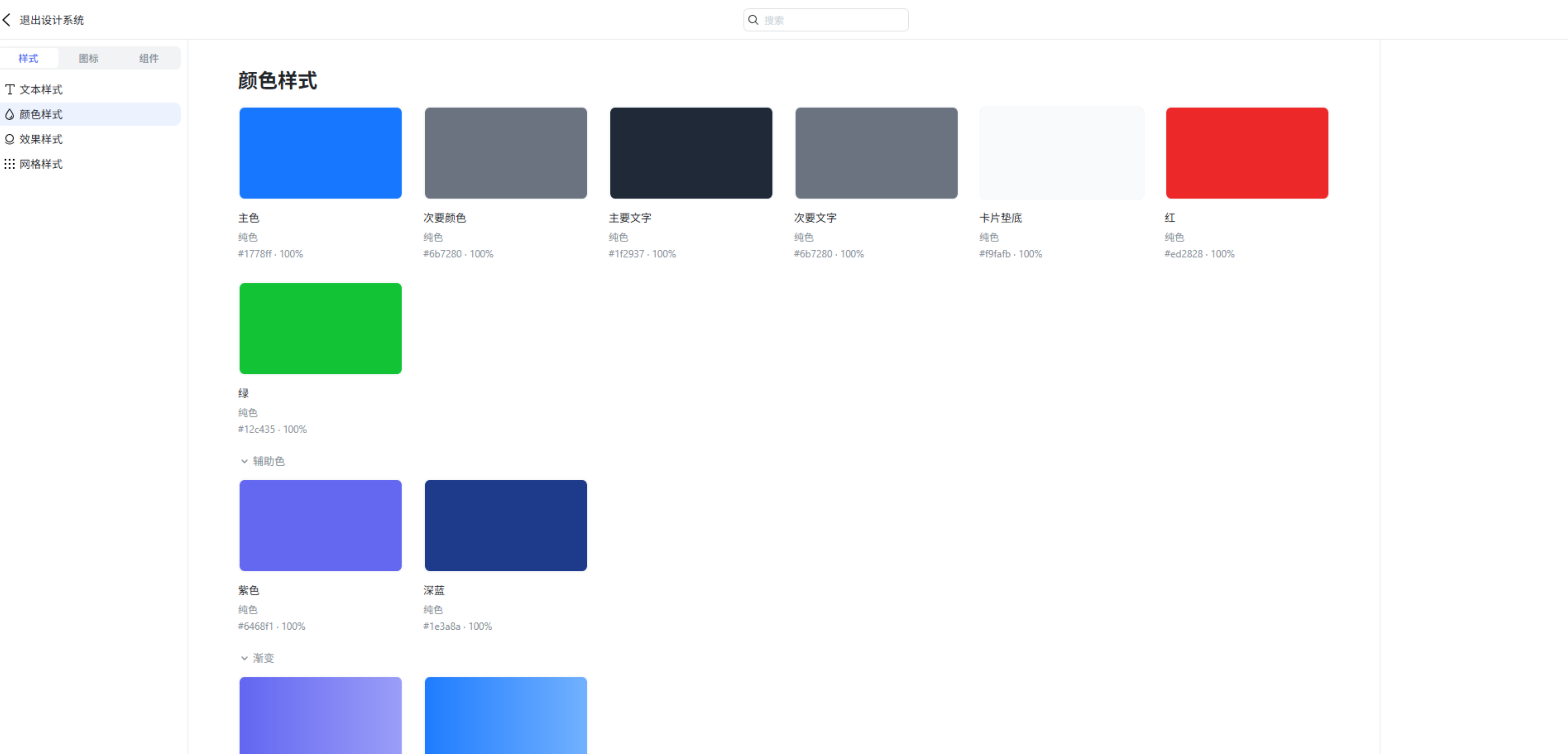Screen dimensions: 1568x754
Task: Focus the 搜索 input field
Action: (x=826, y=20)
